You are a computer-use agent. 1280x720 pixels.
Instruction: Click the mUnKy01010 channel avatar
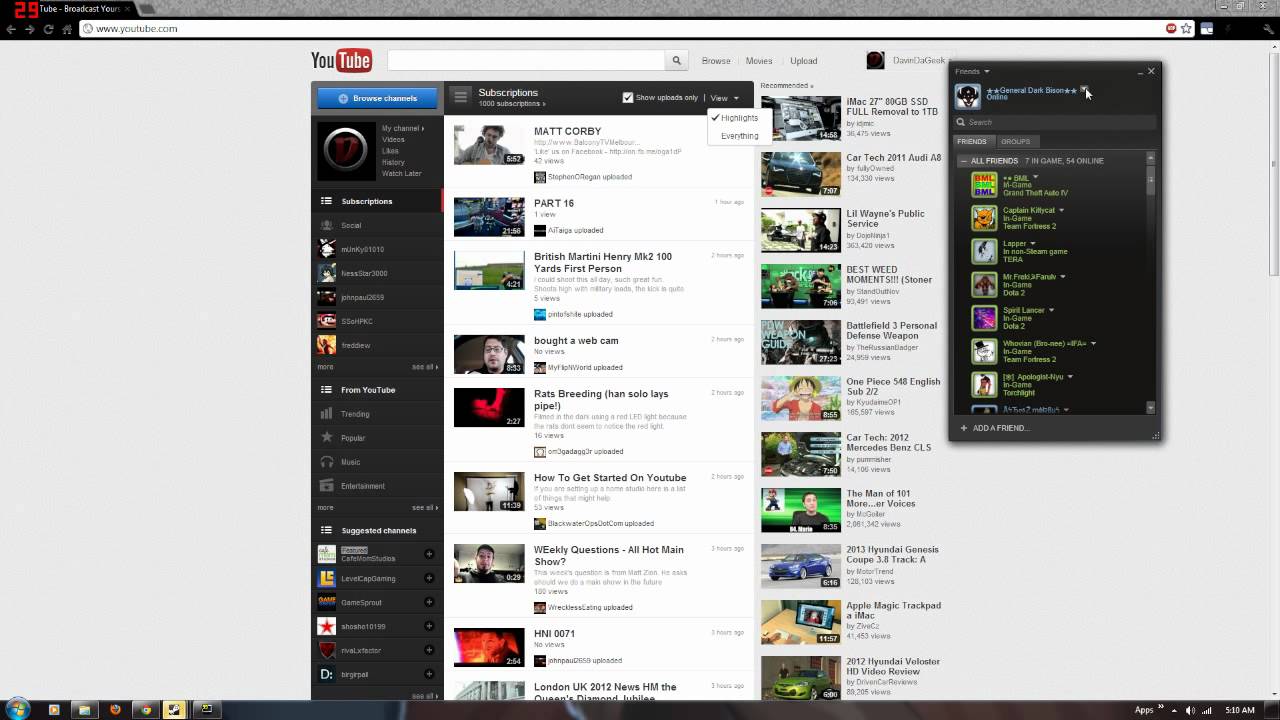click(326, 249)
